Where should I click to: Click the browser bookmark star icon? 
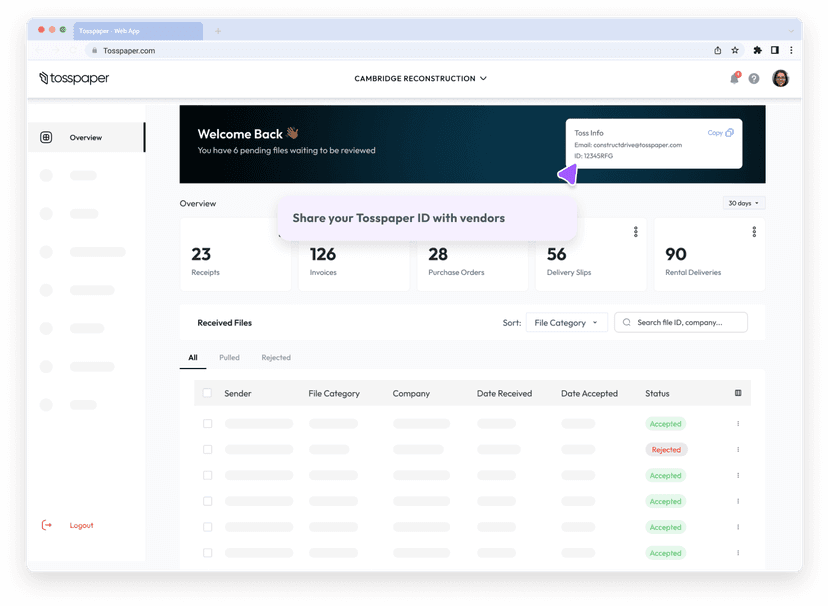coord(735,50)
